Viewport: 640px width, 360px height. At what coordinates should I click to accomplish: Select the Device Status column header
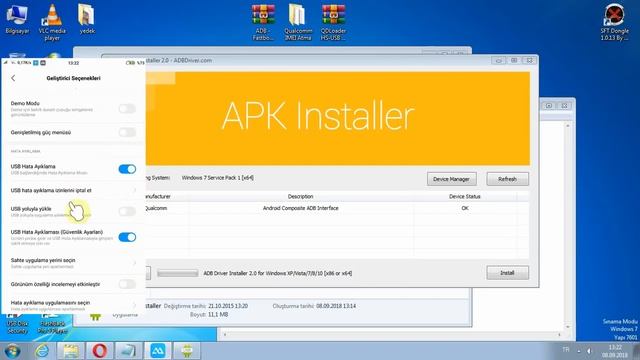tap(464, 196)
